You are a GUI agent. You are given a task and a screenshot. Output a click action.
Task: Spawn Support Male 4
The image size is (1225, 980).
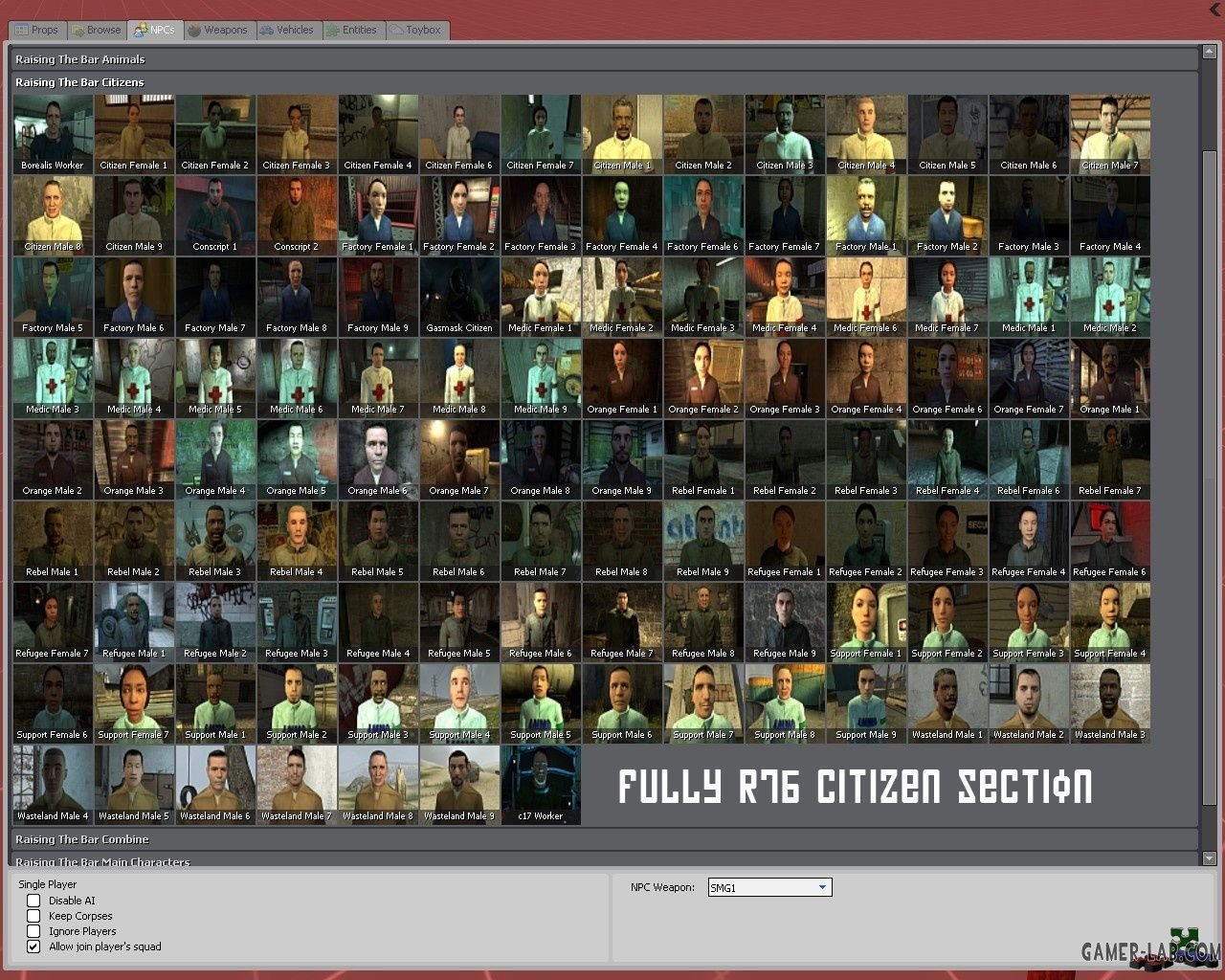coord(459,703)
